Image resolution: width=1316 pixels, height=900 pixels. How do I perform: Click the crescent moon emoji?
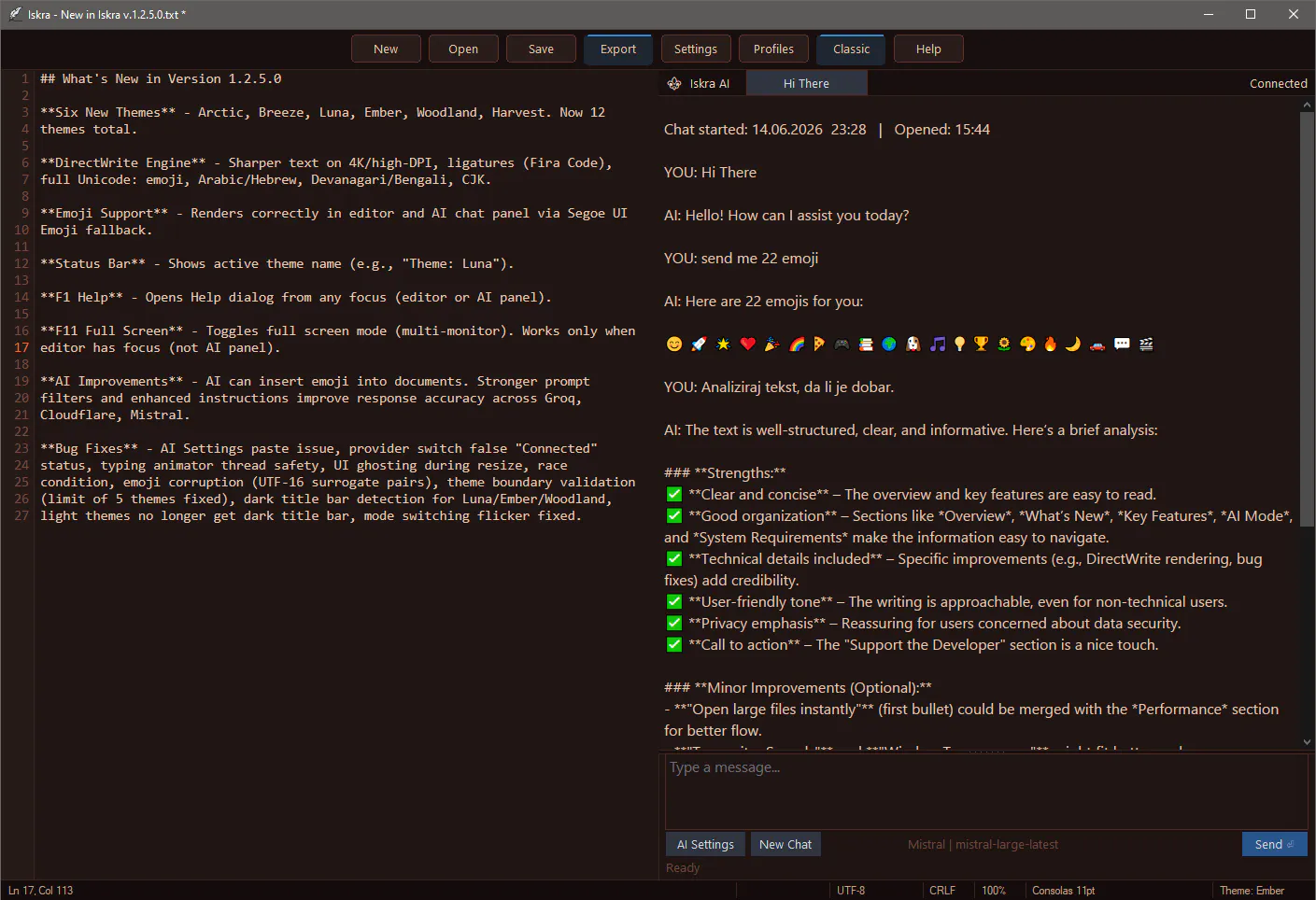1073,344
